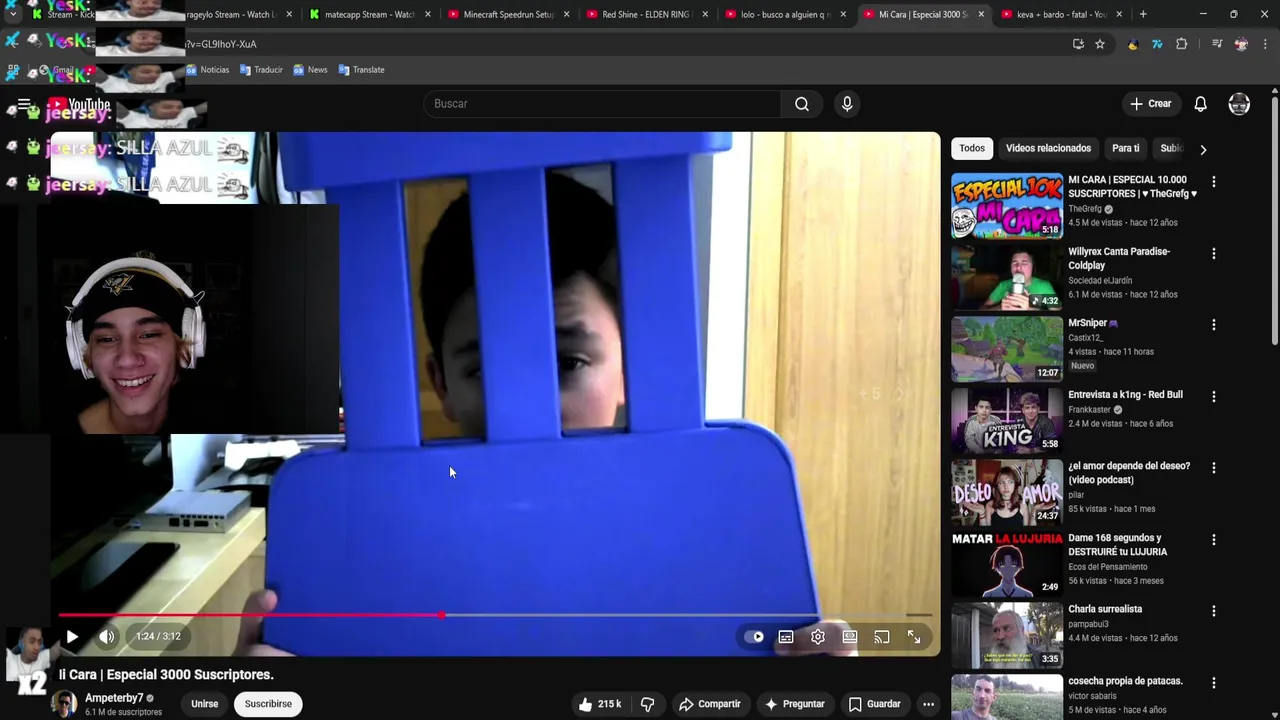
Task: Open more actions below the video
Action: pyautogui.click(x=928, y=704)
